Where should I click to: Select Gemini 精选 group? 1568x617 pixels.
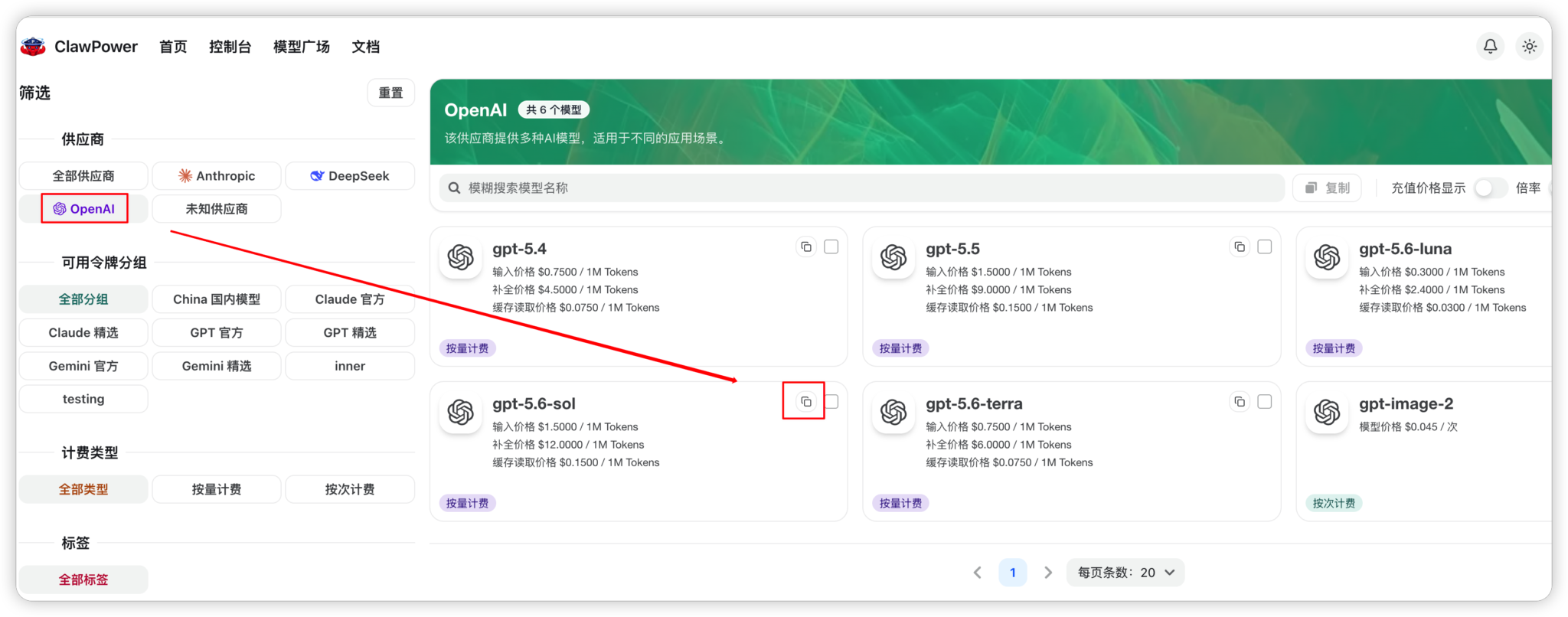217,366
